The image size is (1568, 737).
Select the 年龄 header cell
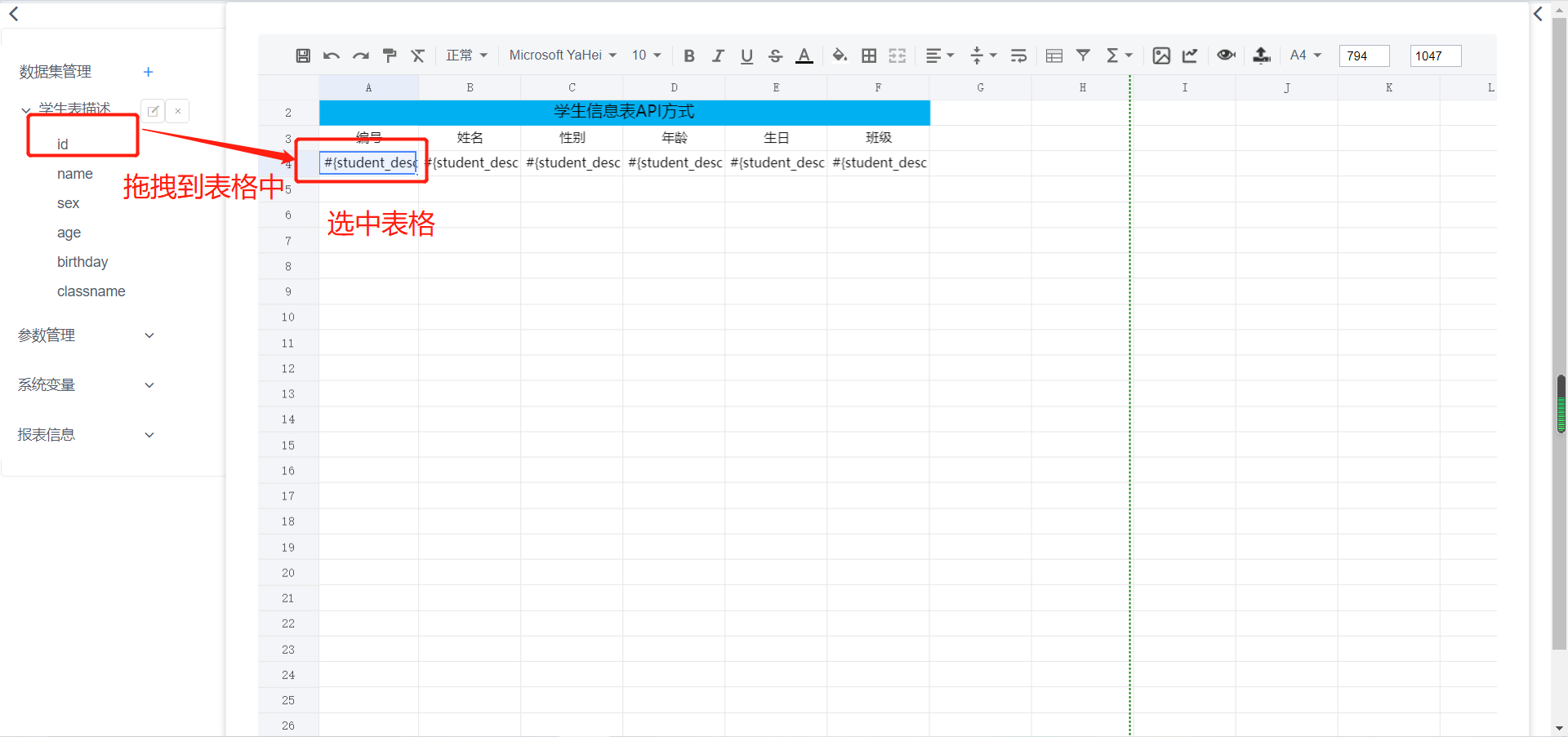pyautogui.click(x=674, y=138)
